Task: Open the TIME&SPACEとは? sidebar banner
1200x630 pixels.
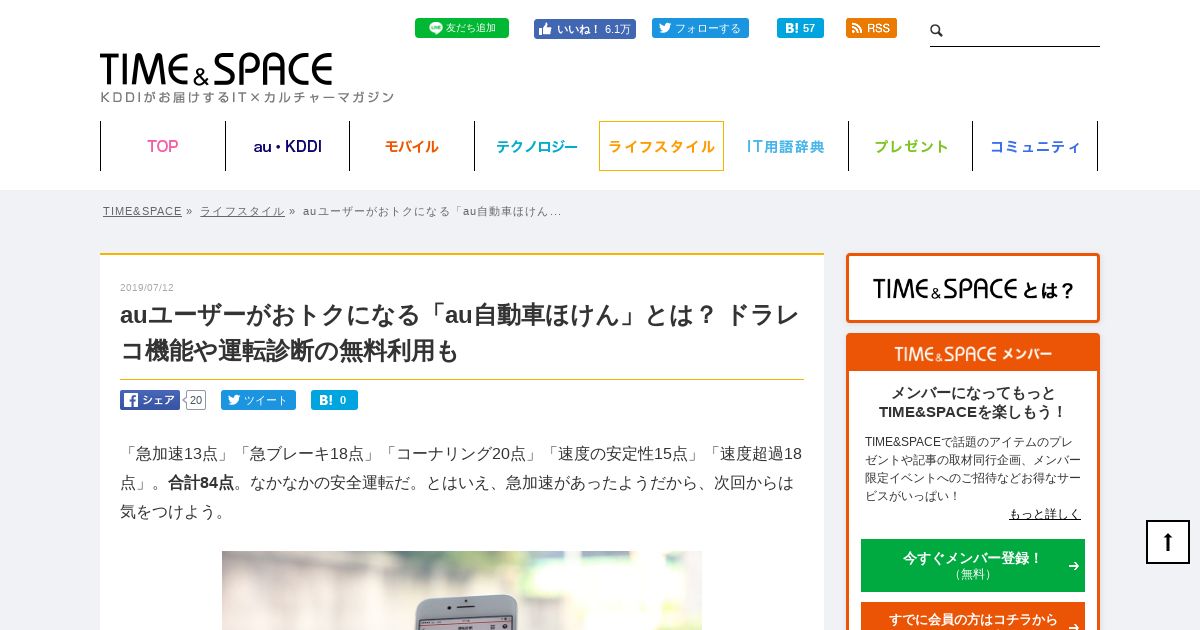Action: click(x=973, y=288)
